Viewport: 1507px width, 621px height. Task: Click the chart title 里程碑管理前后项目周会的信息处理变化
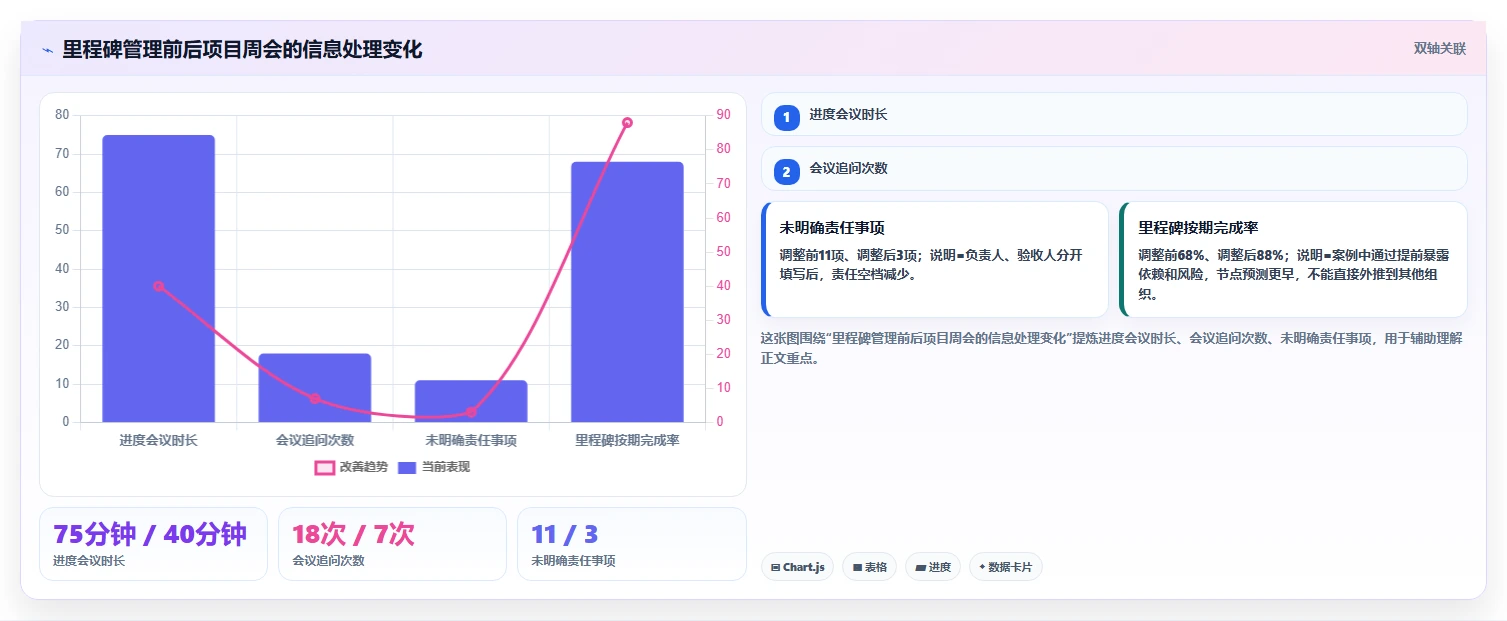242,49
